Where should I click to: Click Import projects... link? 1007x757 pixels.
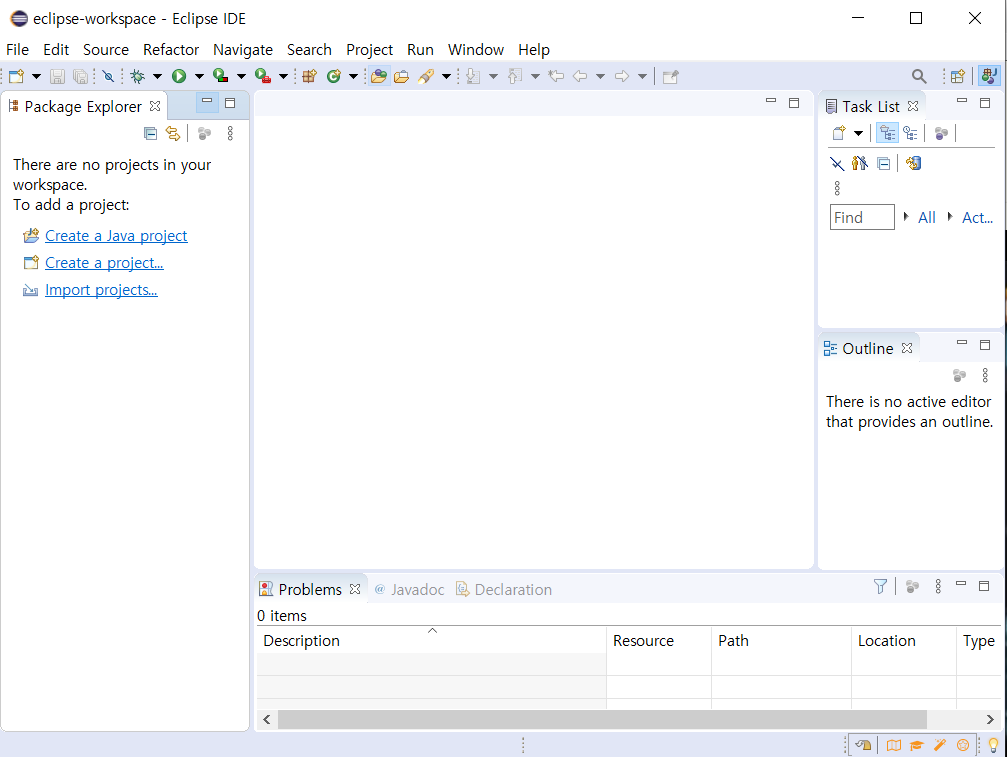point(101,290)
